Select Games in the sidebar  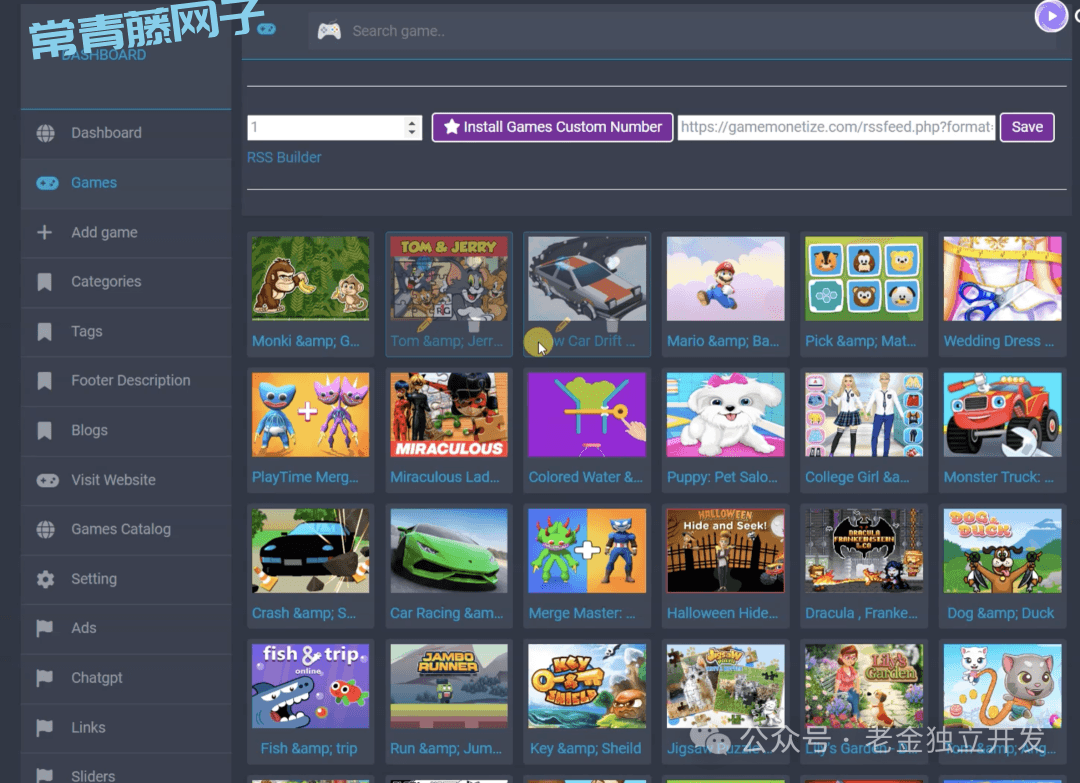[x=126, y=182]
